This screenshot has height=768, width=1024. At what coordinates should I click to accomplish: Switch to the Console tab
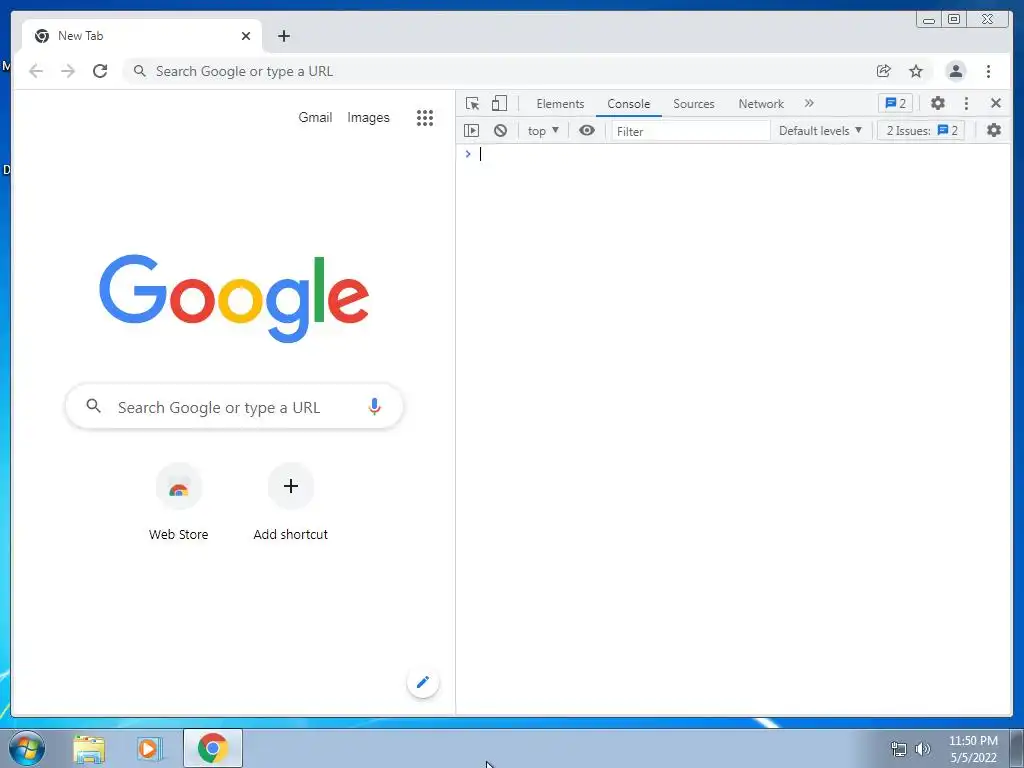(x=628, y=104)
